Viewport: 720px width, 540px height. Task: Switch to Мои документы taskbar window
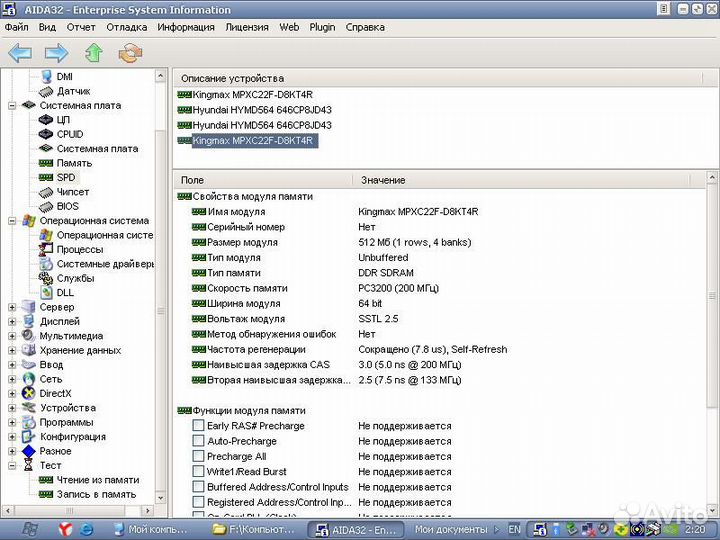pos(450,529)
